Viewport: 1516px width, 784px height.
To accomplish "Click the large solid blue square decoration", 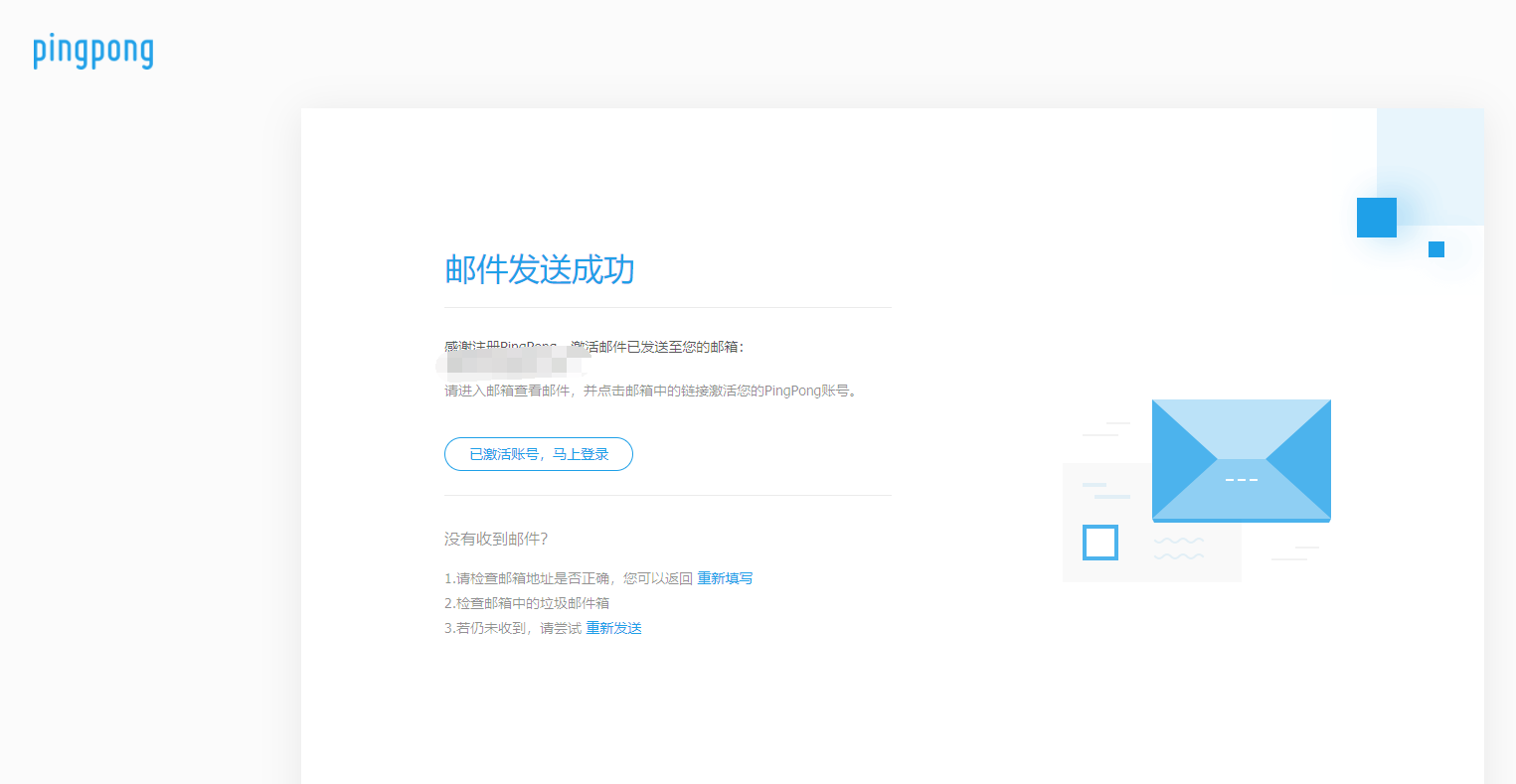I will click(x=1376, y=218).
